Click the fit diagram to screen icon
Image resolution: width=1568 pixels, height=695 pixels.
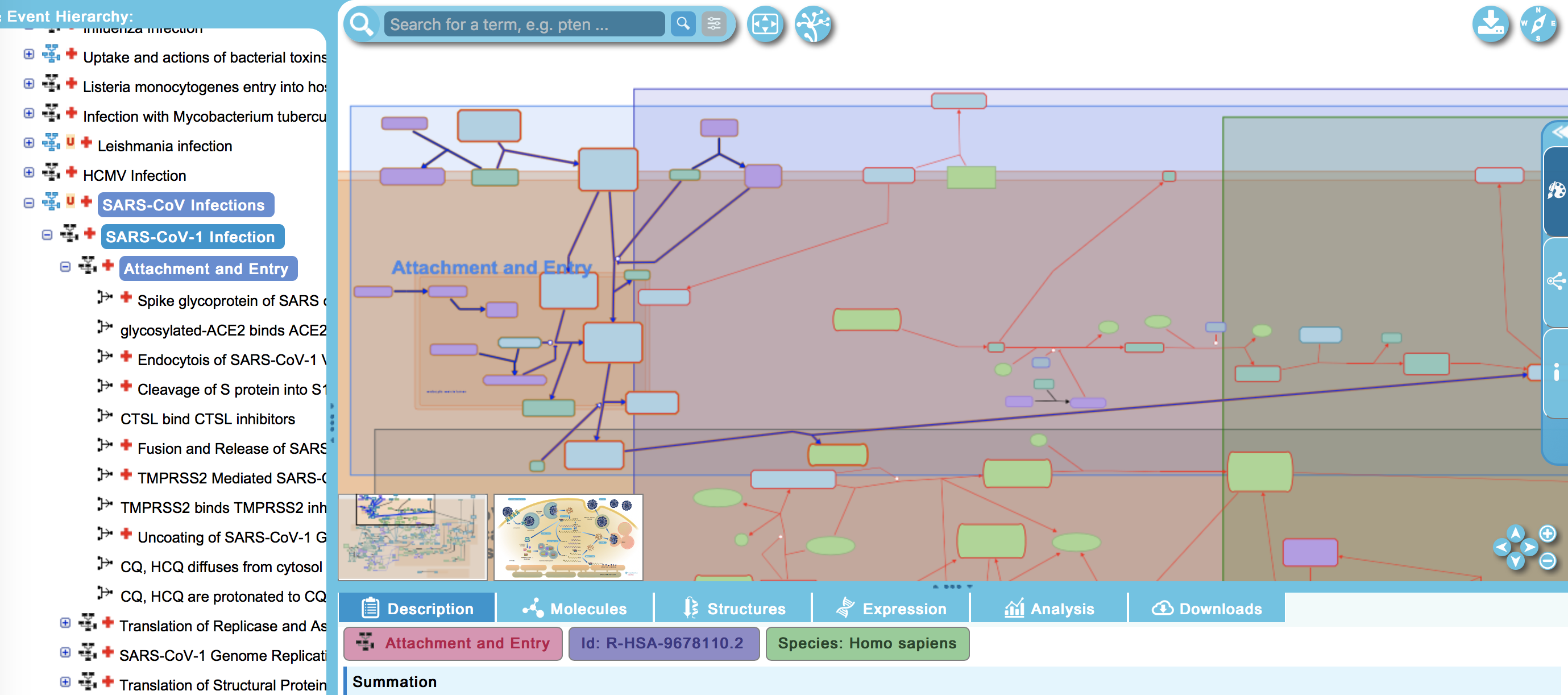coord(765,24)
